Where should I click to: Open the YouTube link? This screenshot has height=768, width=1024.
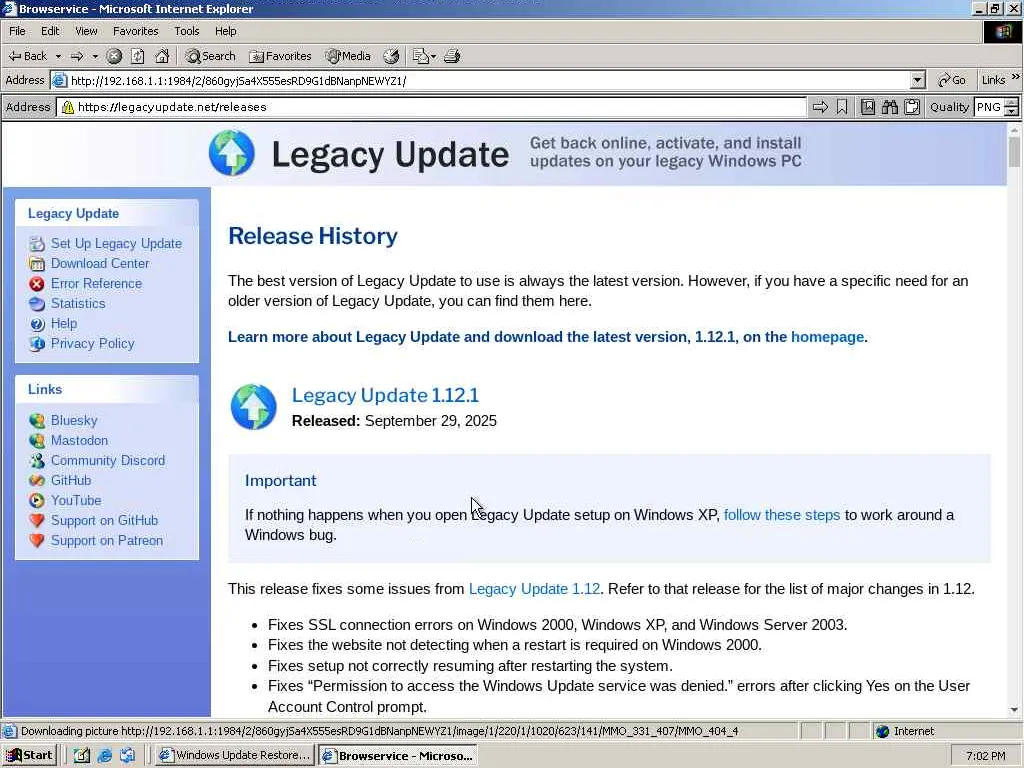[x=76, y=500]
